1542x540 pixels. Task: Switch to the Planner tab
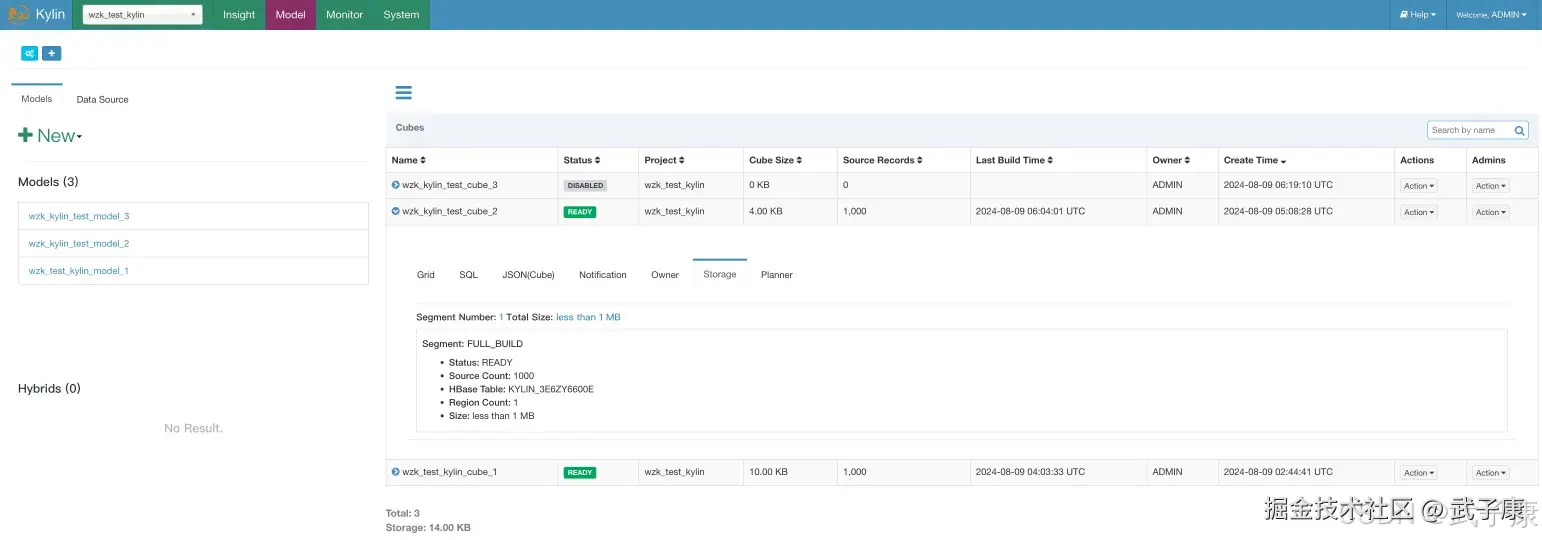tap(776, 275)
